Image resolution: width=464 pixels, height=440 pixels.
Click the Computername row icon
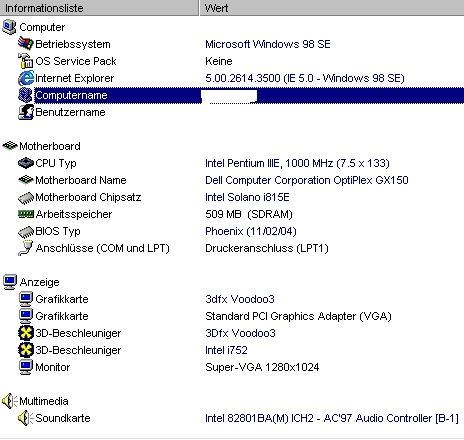(26, 95)
